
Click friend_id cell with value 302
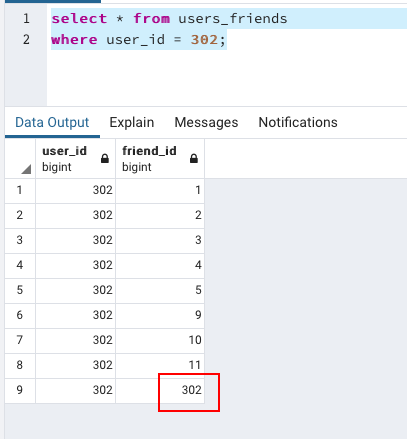[x=160, y=390]
